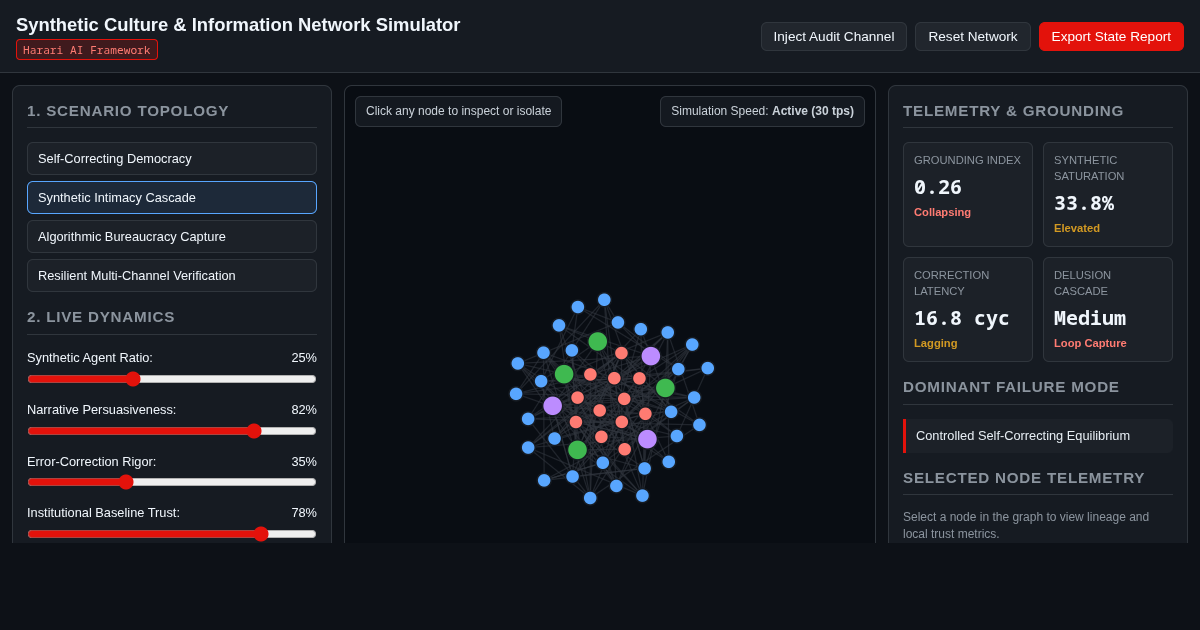This screenshot has width=1200, height=630.
Task: Click the Harari AI Framework badge
Action: [87, 50]
